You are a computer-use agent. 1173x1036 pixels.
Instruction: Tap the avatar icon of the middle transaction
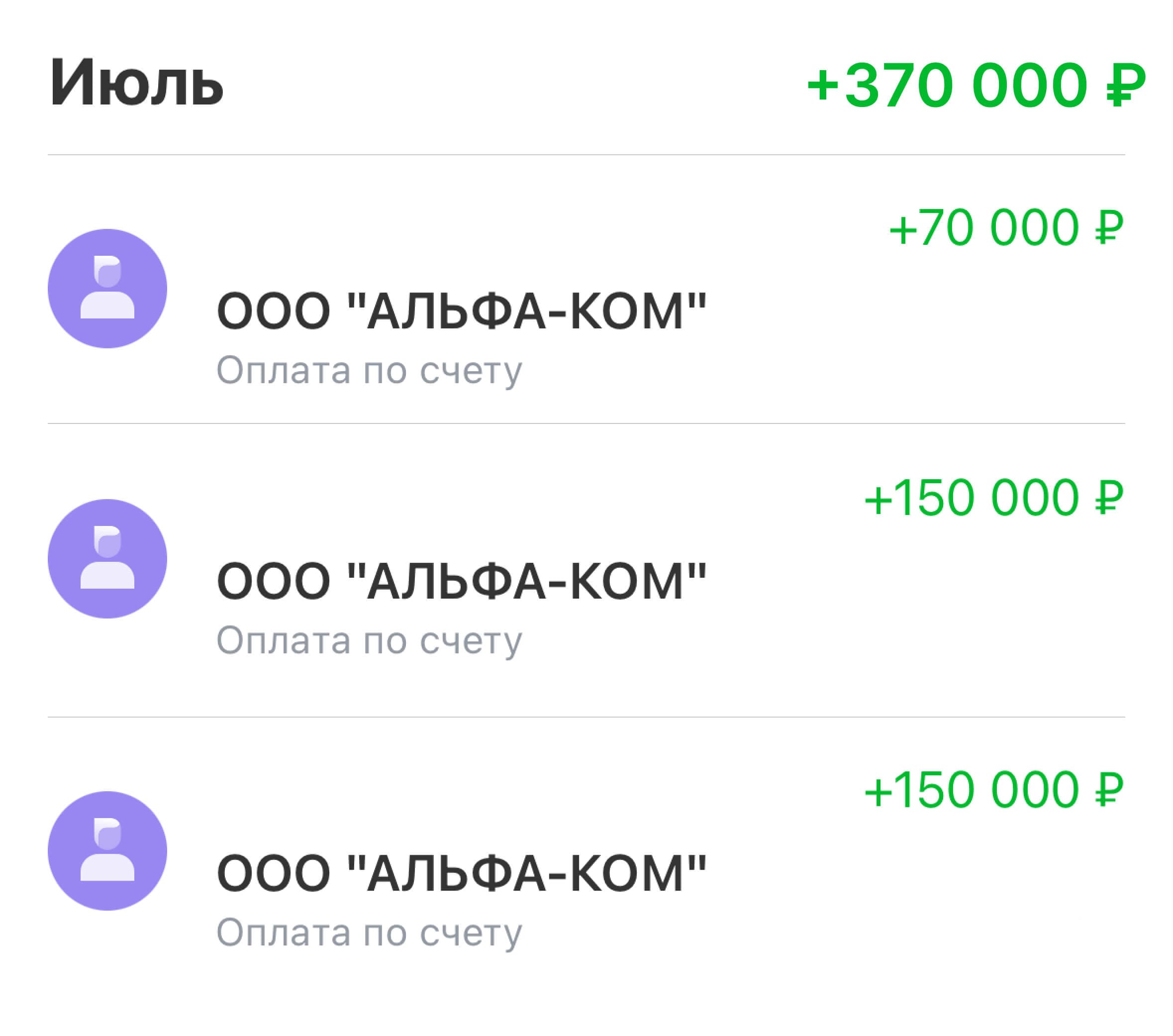(x=107, y=558)
